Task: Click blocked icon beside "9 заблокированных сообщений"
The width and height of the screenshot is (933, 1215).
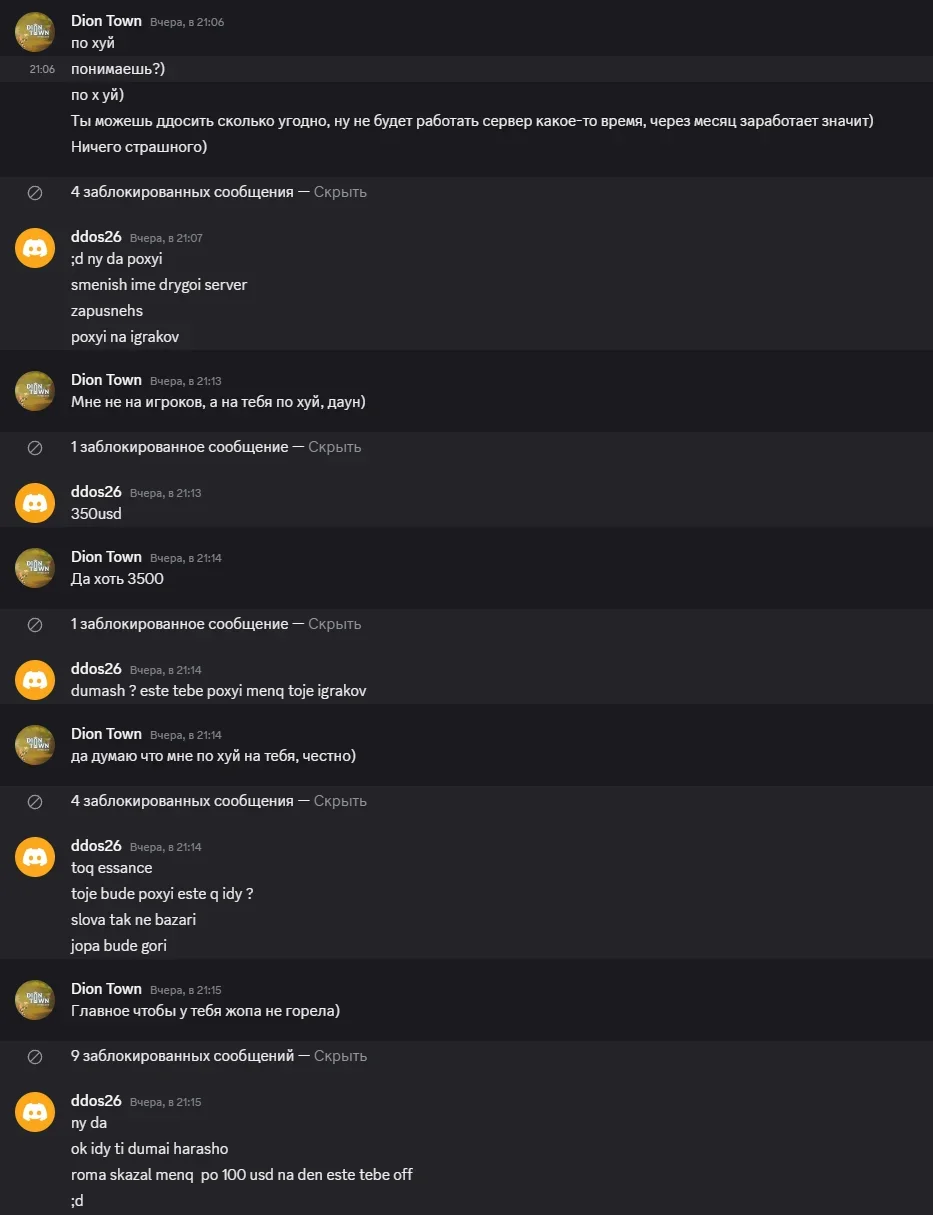Action: tap(35, 1056)
